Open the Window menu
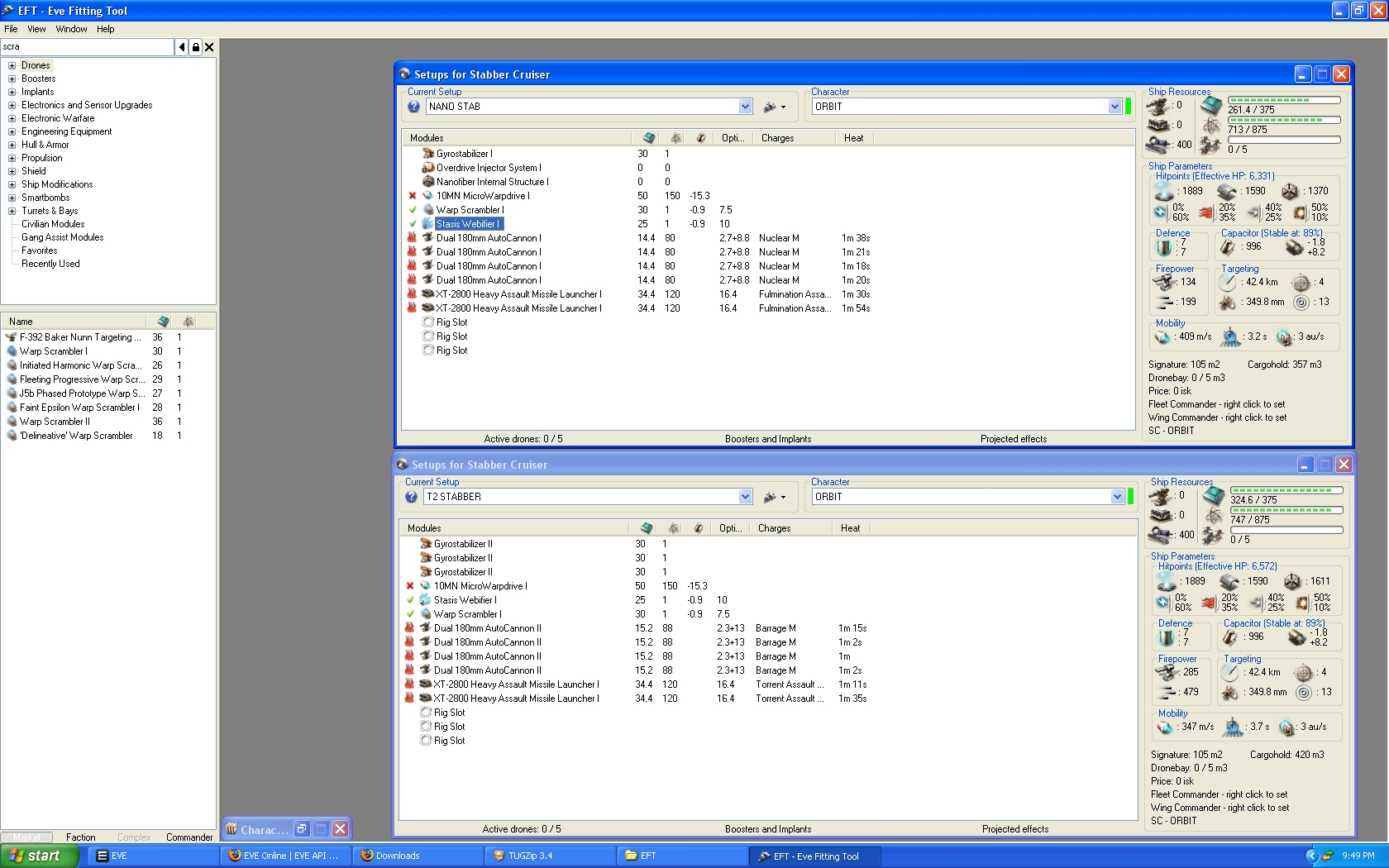1389x868 pixels. point(71,29)
